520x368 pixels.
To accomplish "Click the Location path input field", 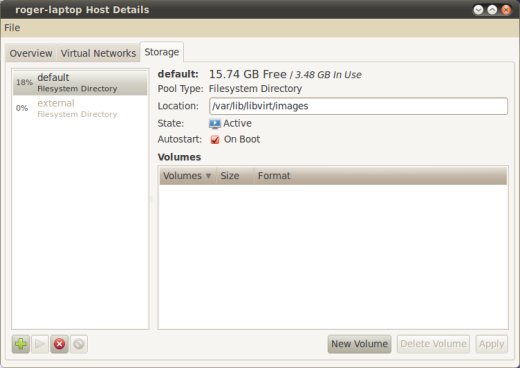I will click(x=358, y=106).
